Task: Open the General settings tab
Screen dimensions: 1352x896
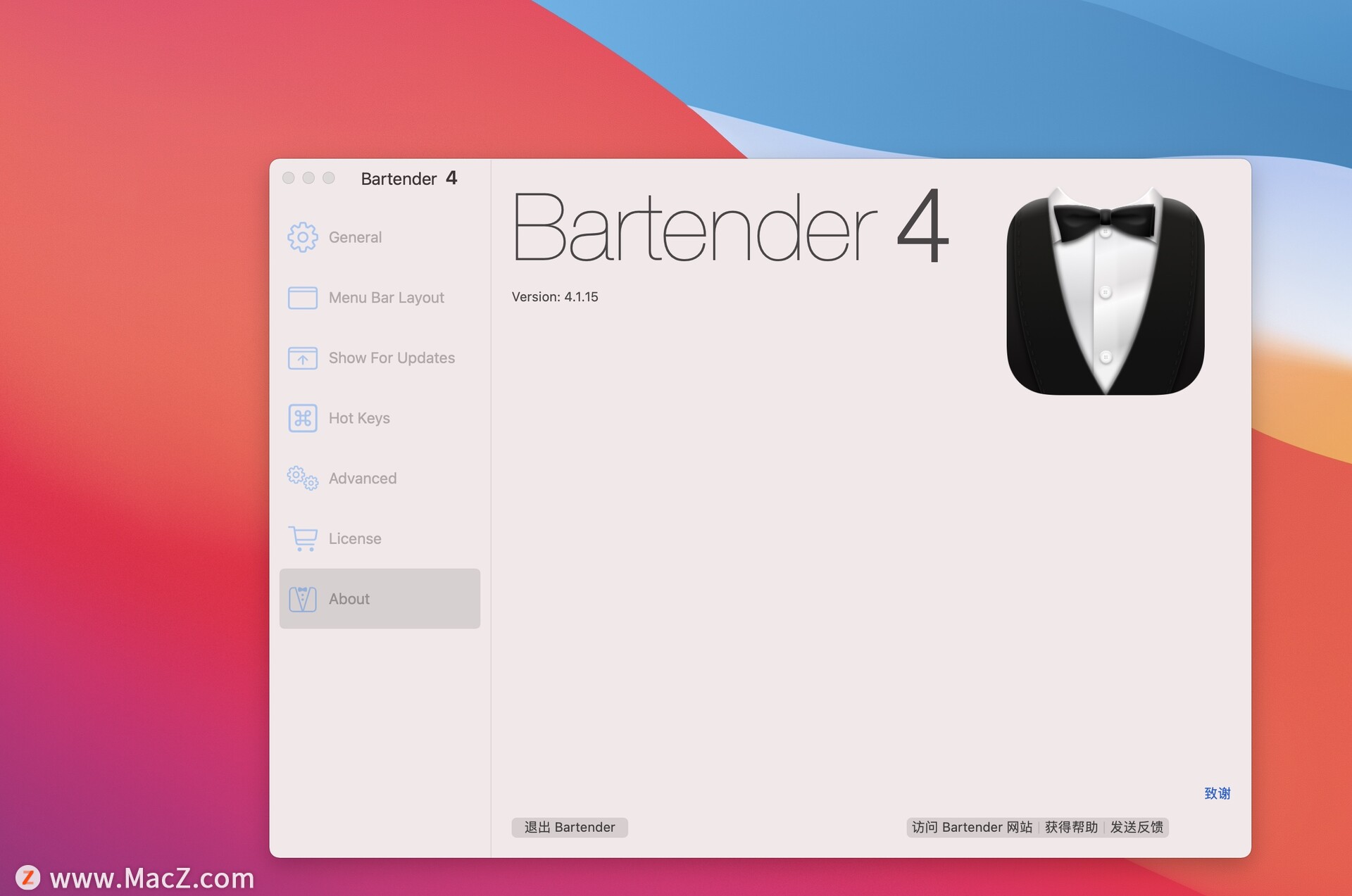Action: click(x=355, y=237)
